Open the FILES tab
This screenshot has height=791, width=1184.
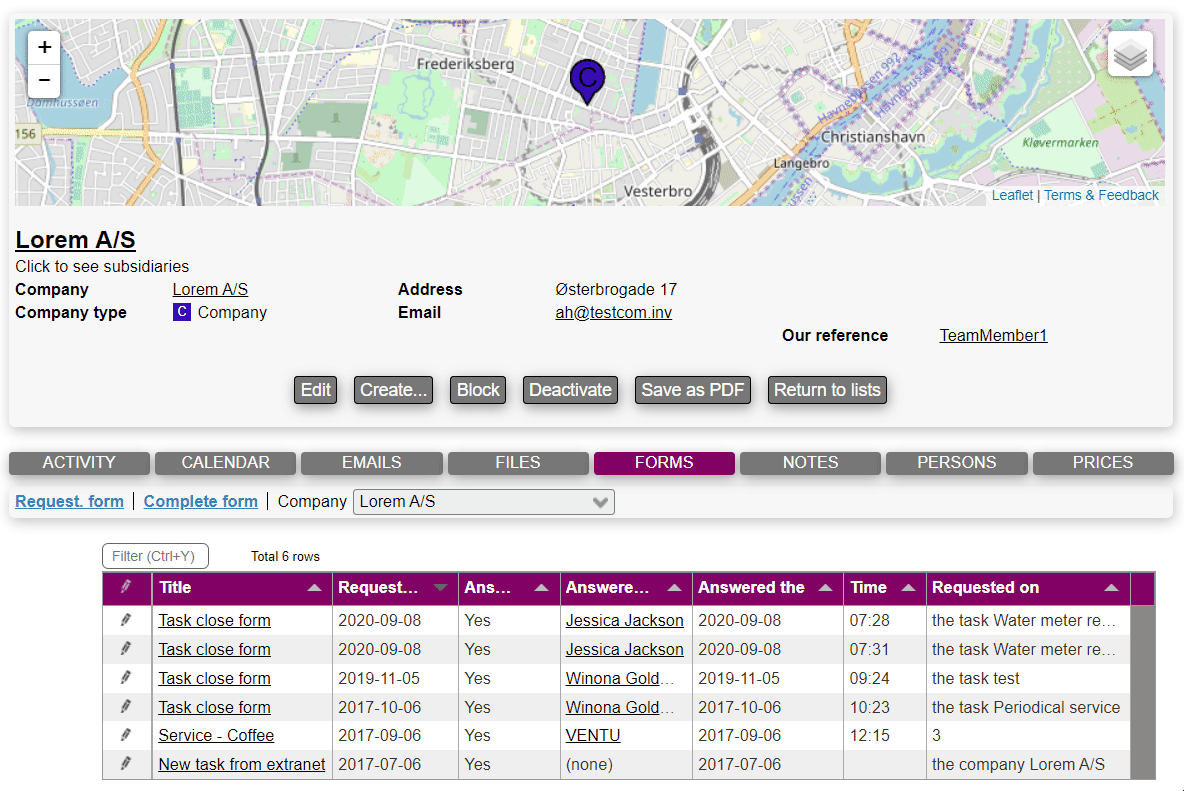(x=517, y=463)
